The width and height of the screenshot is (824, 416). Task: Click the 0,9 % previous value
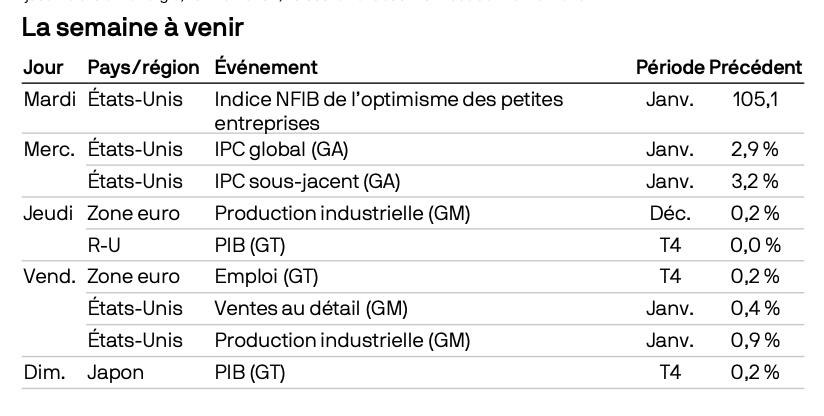pyautogui.click(x=755, y=339)
